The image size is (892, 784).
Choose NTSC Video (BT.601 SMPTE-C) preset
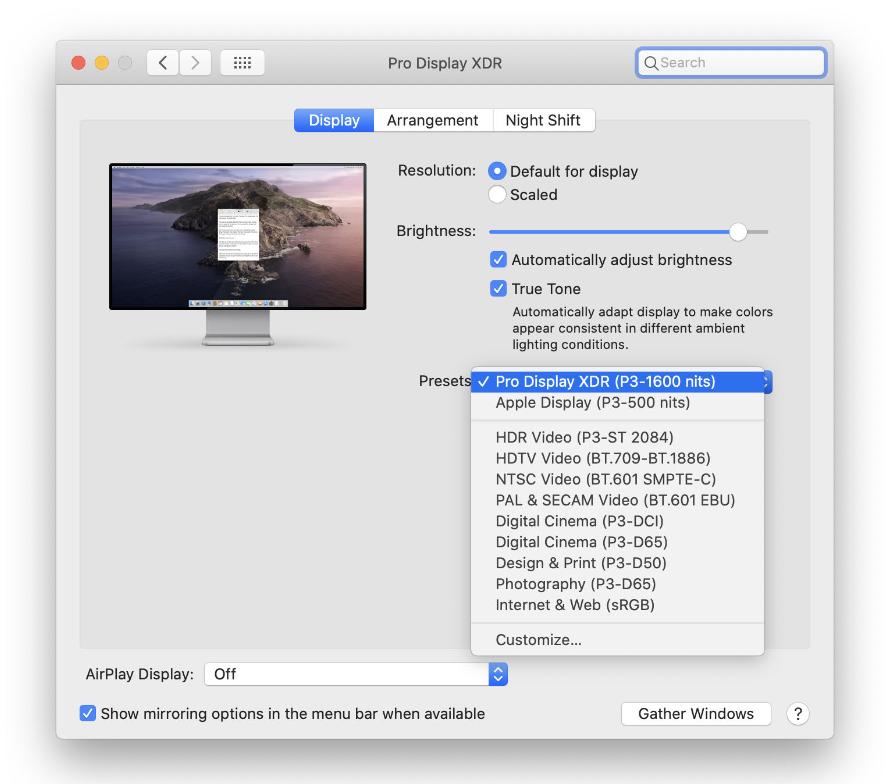point(618,479)
